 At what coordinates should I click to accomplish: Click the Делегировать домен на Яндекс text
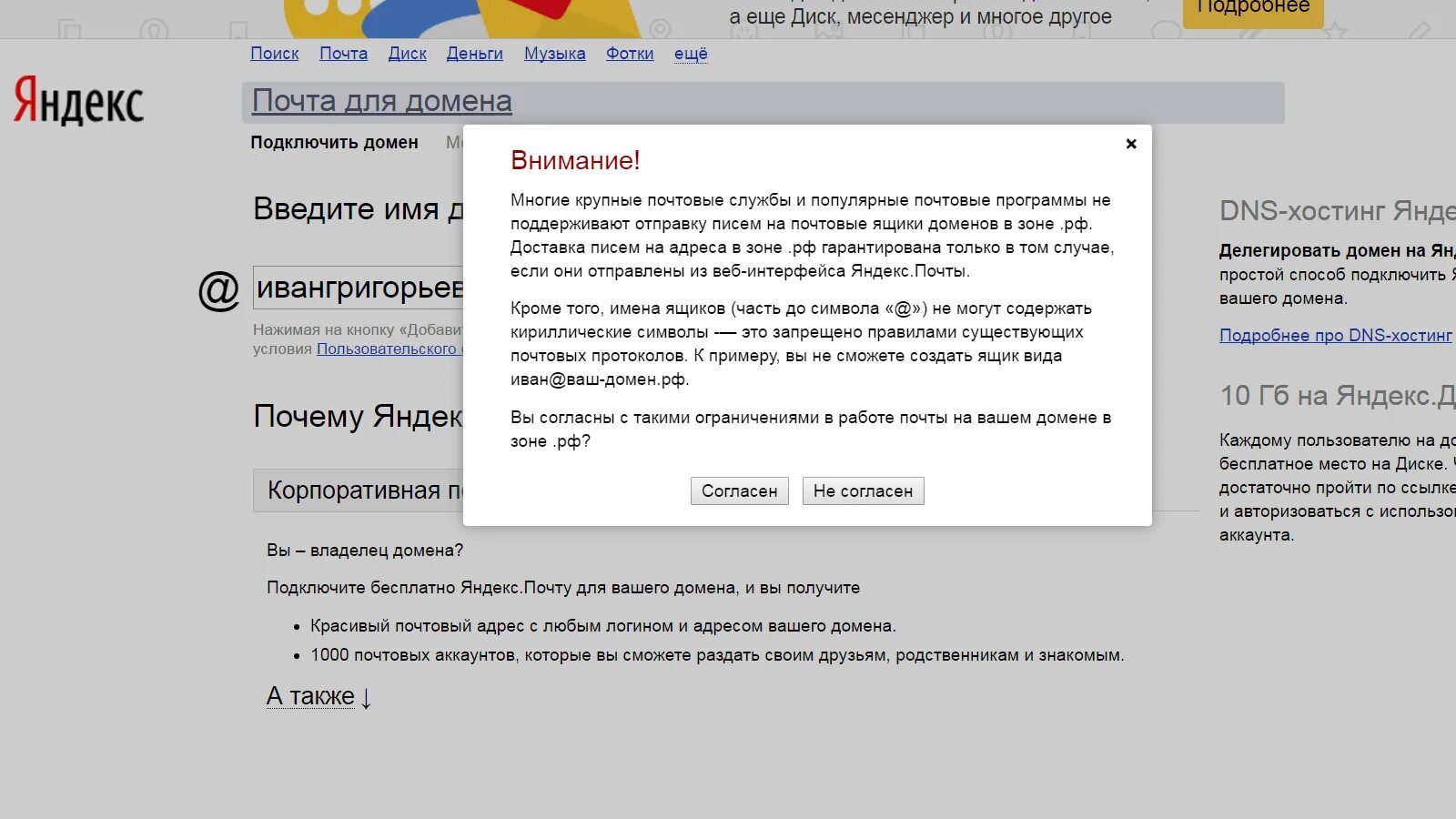[1338, 251]
